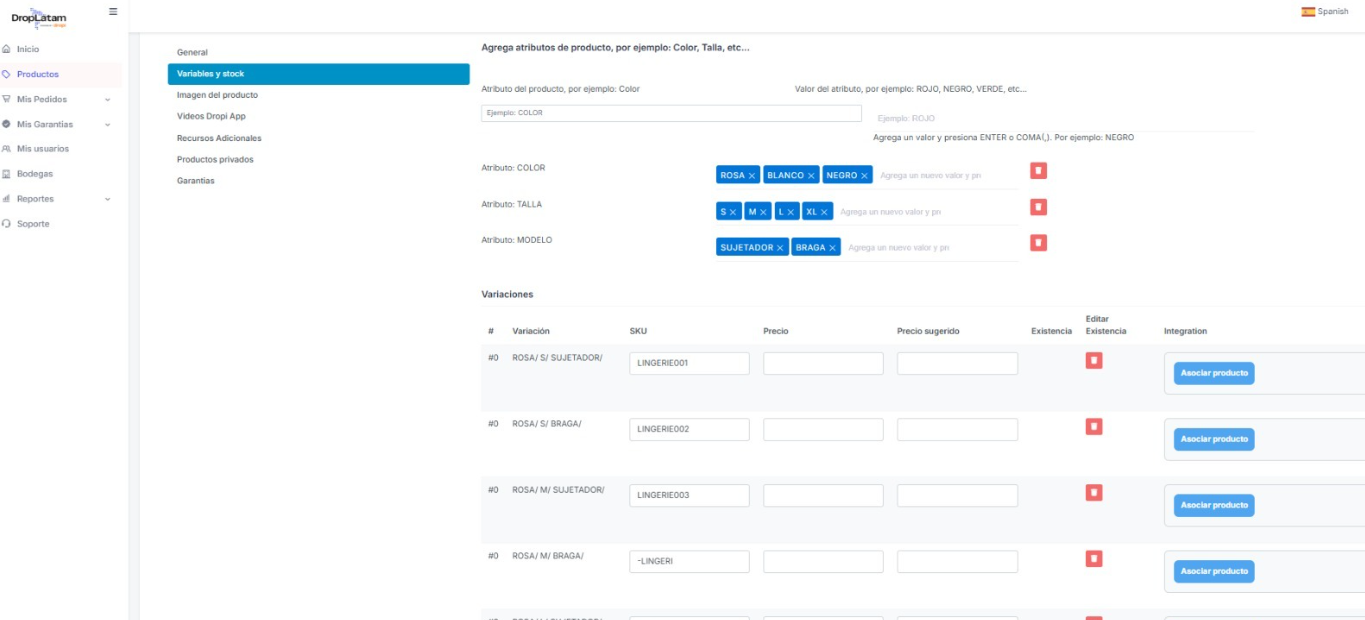
Task: Delete the COLOR attribute with trash icon
Action: 1038,171
